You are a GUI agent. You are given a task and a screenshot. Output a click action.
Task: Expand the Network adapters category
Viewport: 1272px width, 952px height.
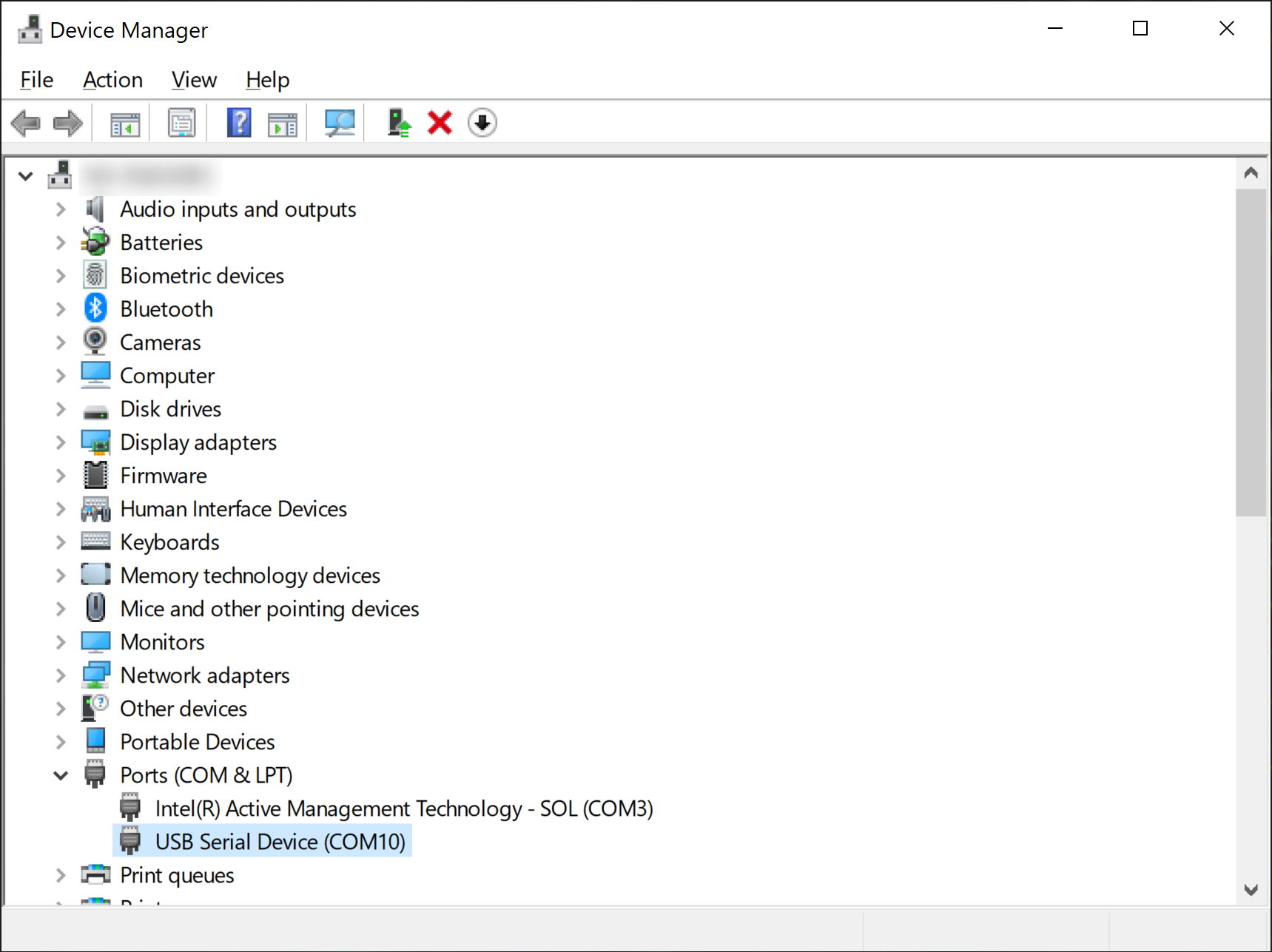61,675
